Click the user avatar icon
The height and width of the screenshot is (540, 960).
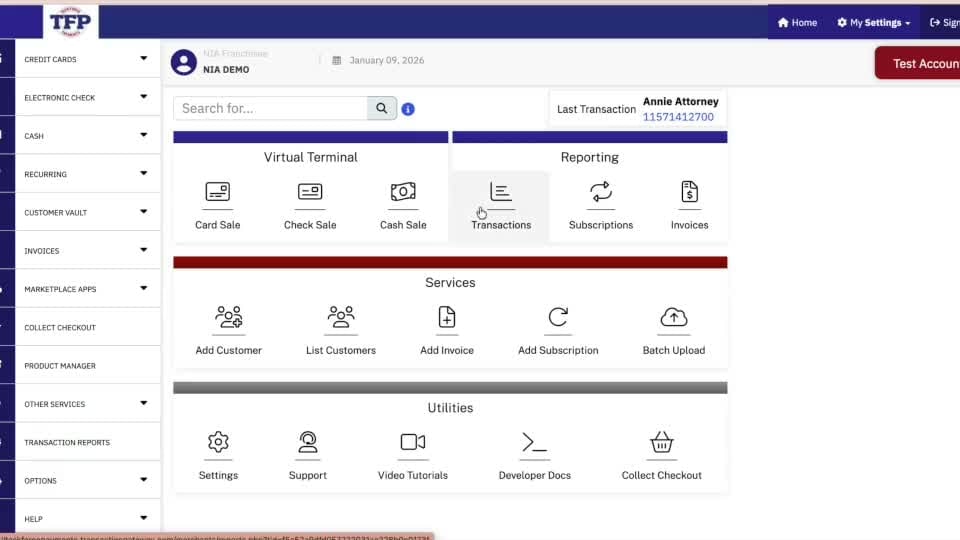(x=184, y=62)
